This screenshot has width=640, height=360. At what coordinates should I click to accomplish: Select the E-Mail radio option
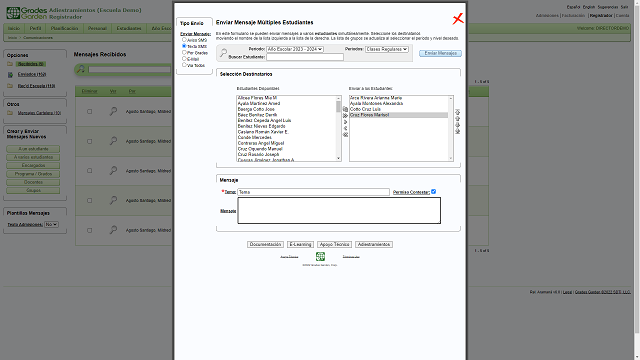pyautogui.click(x=184, y=59)
